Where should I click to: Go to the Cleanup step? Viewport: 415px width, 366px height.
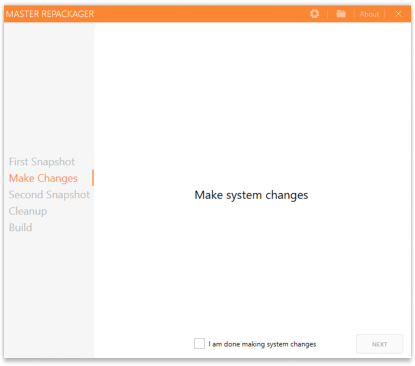coord(28,211)
